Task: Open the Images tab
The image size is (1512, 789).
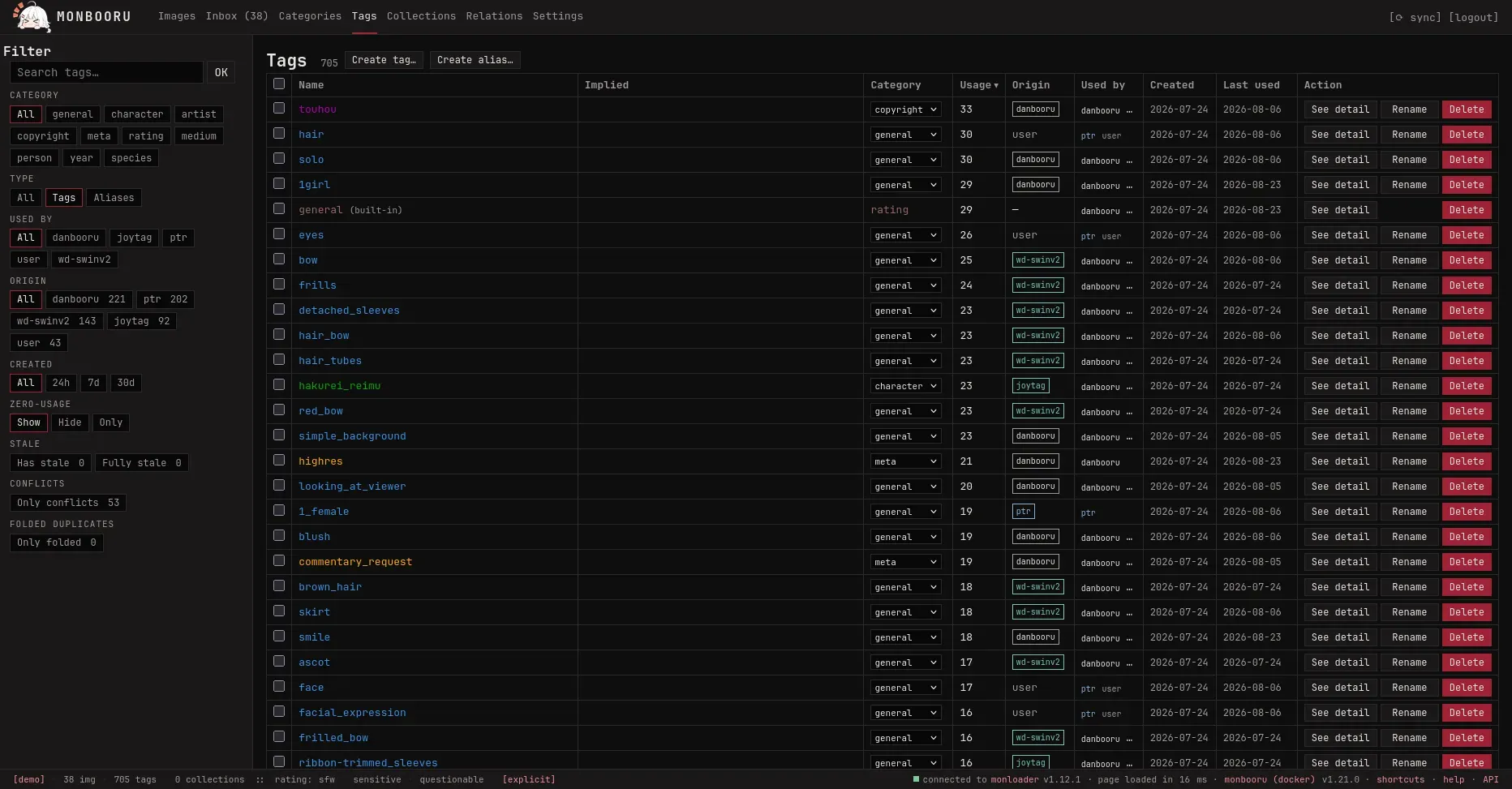Action: (177, 16)
